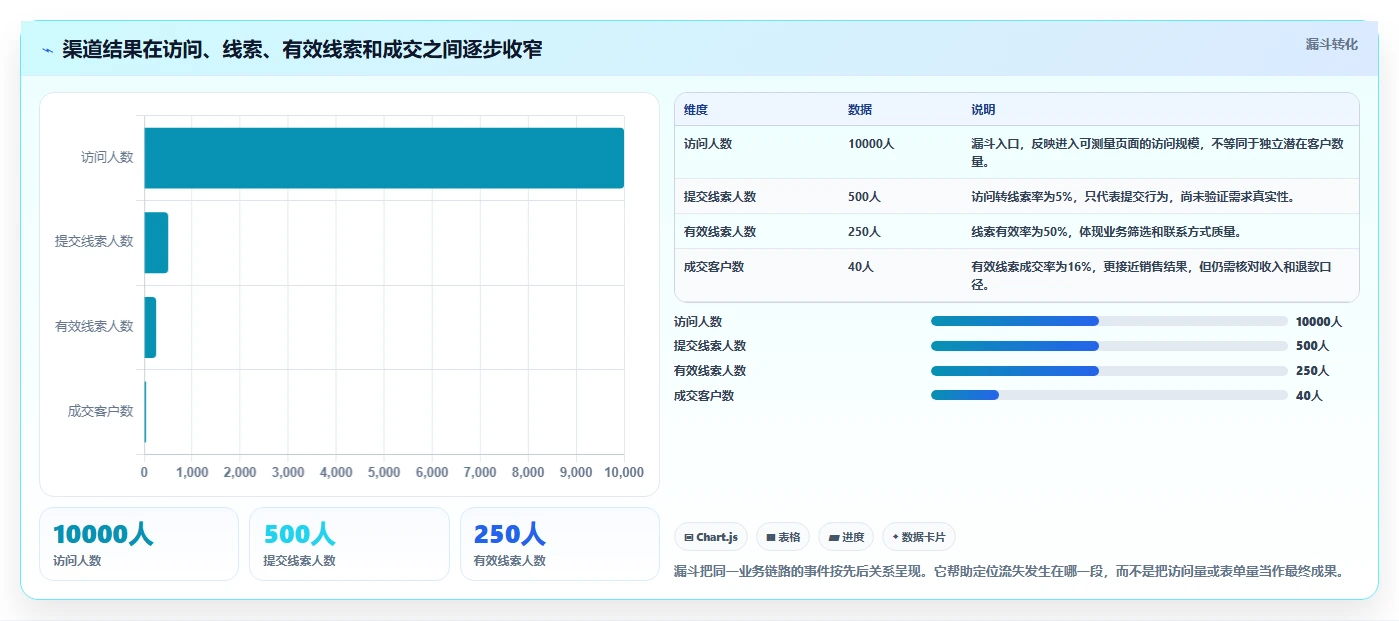Click the 访问人数 bar in the chart

tap(384, 158)
